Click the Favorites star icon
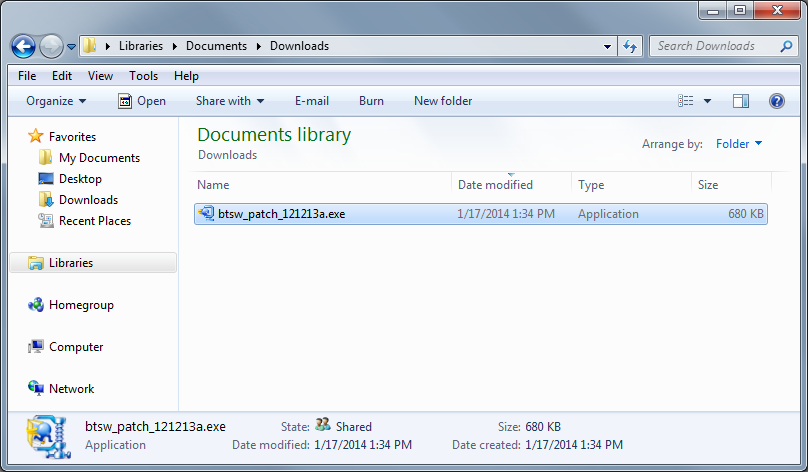 (36, 136)
